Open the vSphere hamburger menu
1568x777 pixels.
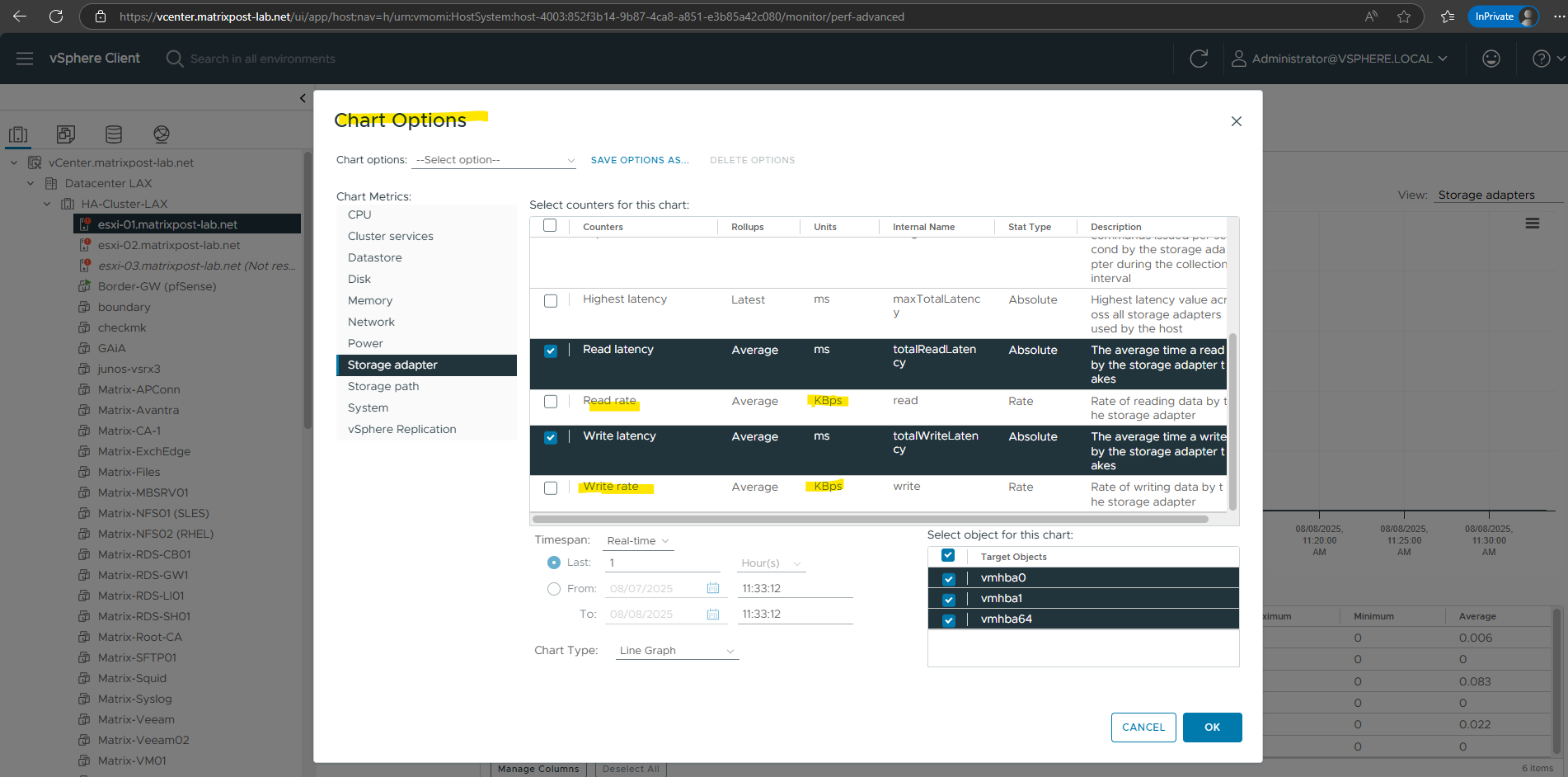coord(25,59)
